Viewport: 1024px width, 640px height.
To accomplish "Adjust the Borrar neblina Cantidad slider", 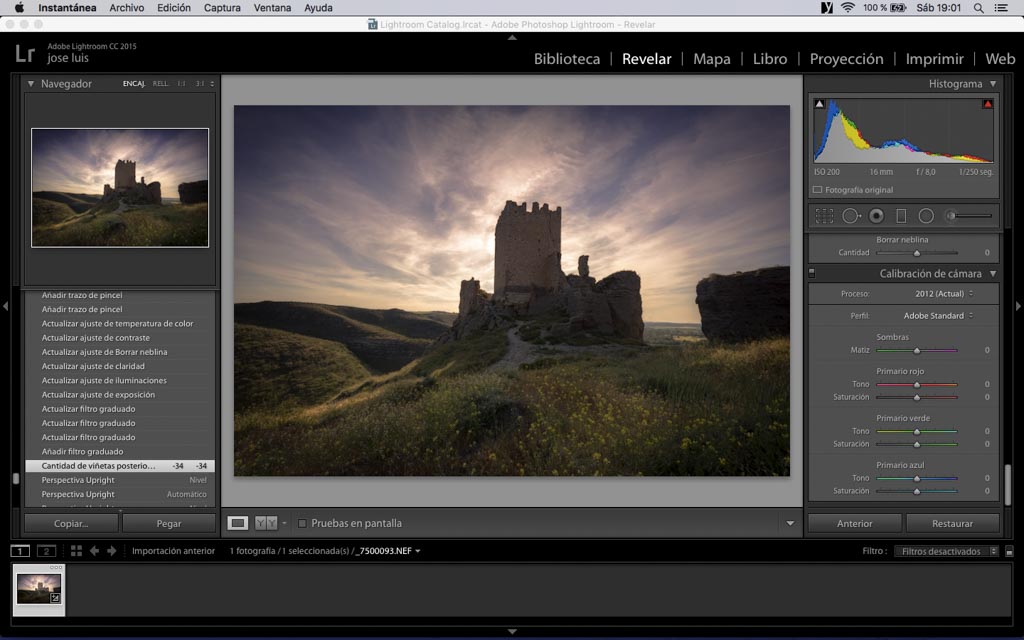I will tap(917, 253).
